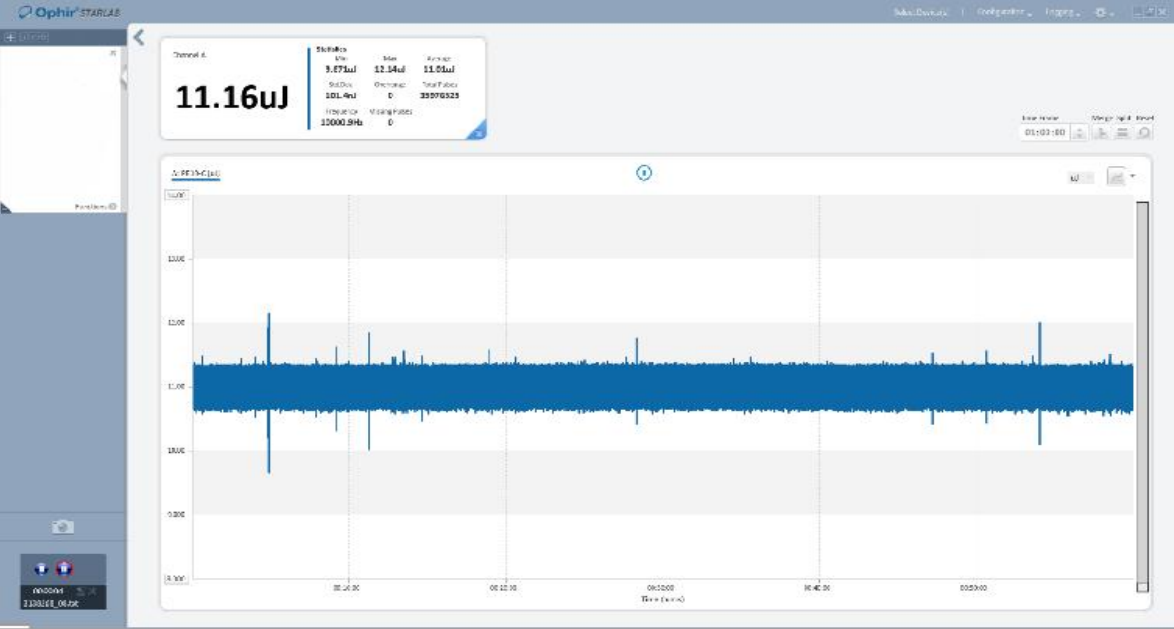Click the vertical scrollbar right of the graph

[1142, 390]
